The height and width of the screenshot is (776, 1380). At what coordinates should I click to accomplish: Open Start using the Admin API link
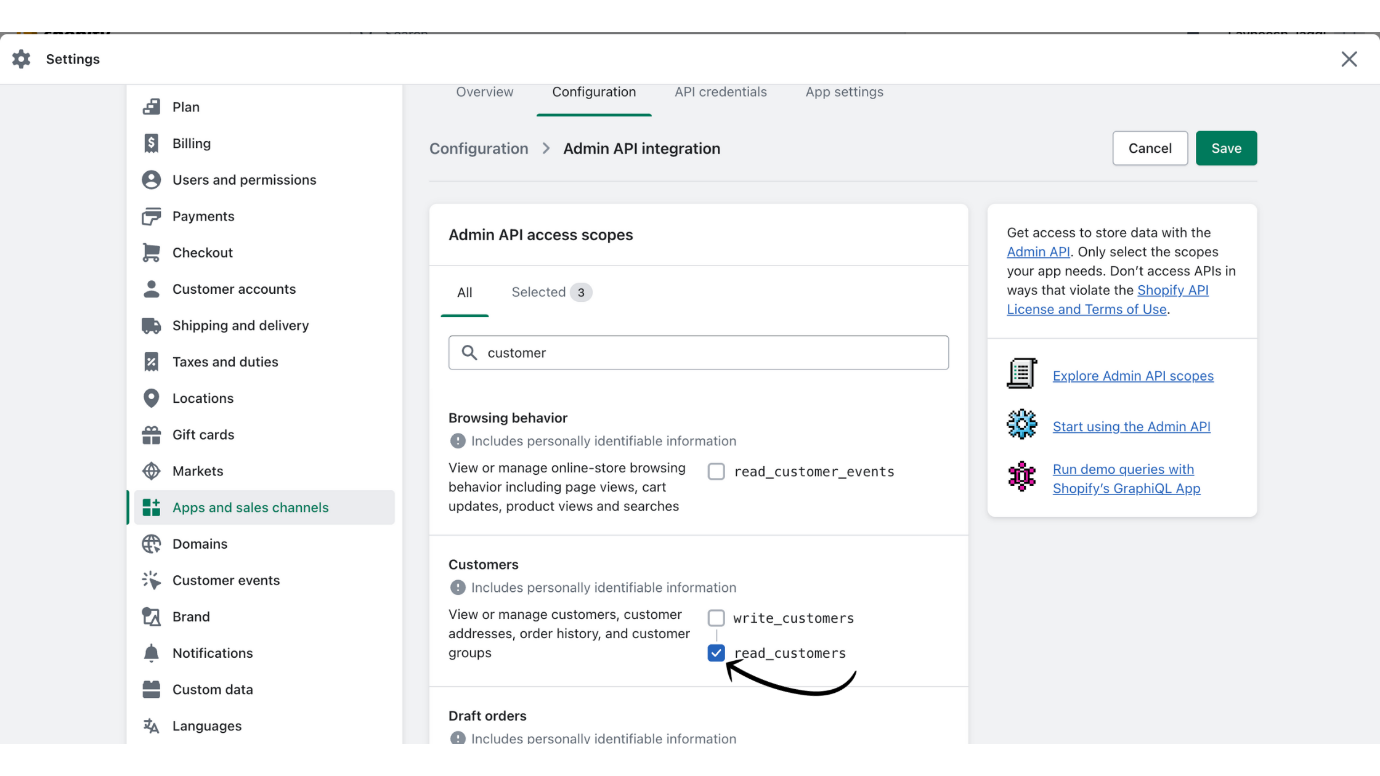pyautogui.click(x=1131, y=427)
